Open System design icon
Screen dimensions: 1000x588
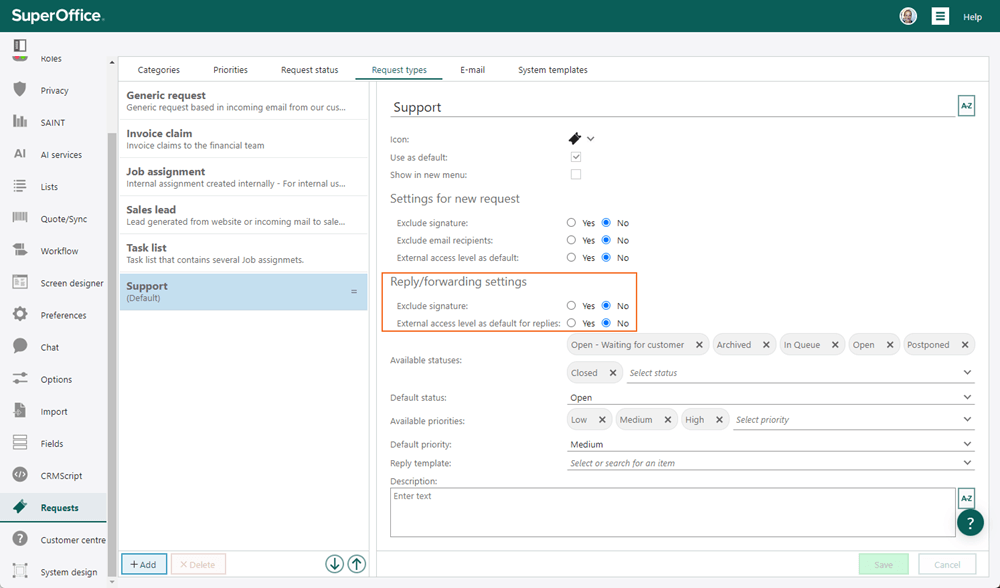pyautogui.click(x=20, y=571)
